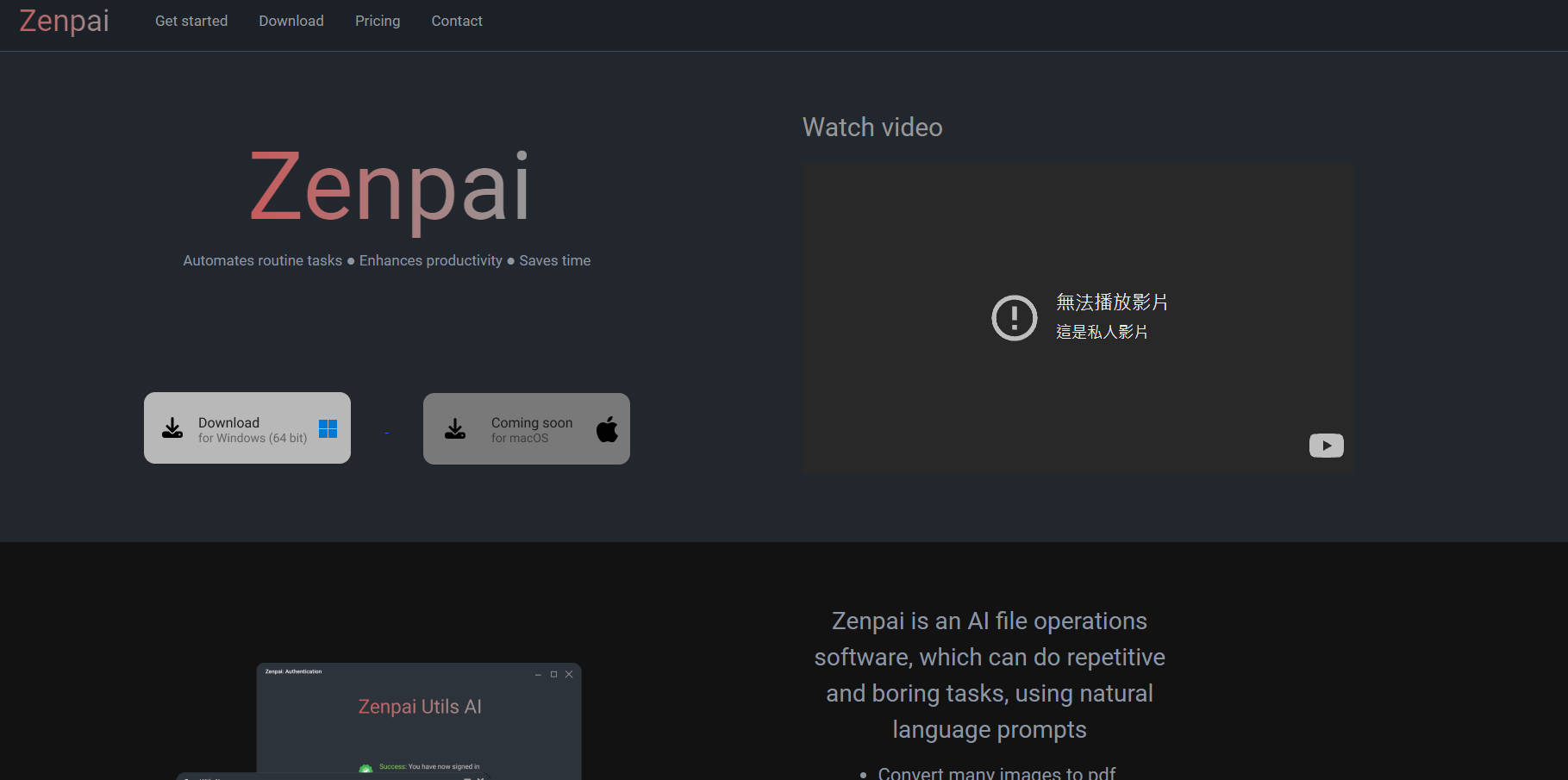
Task: Click the 'Watch video' heading
Action: [871, 127]
